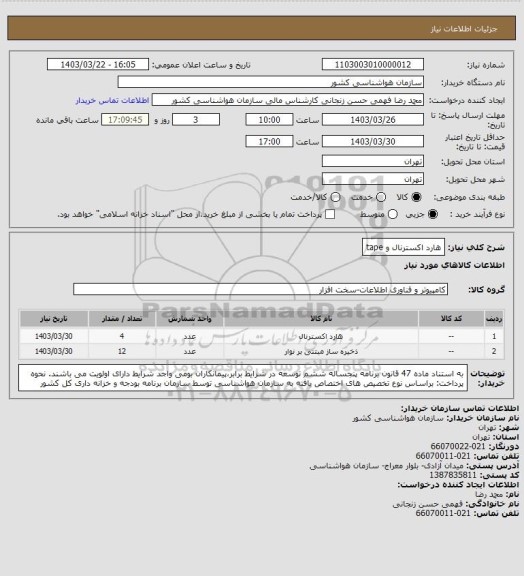Click quantity 4 in row 1
Image resolution: width=524 pixels, height=576 pixels.
coord(122,336)
